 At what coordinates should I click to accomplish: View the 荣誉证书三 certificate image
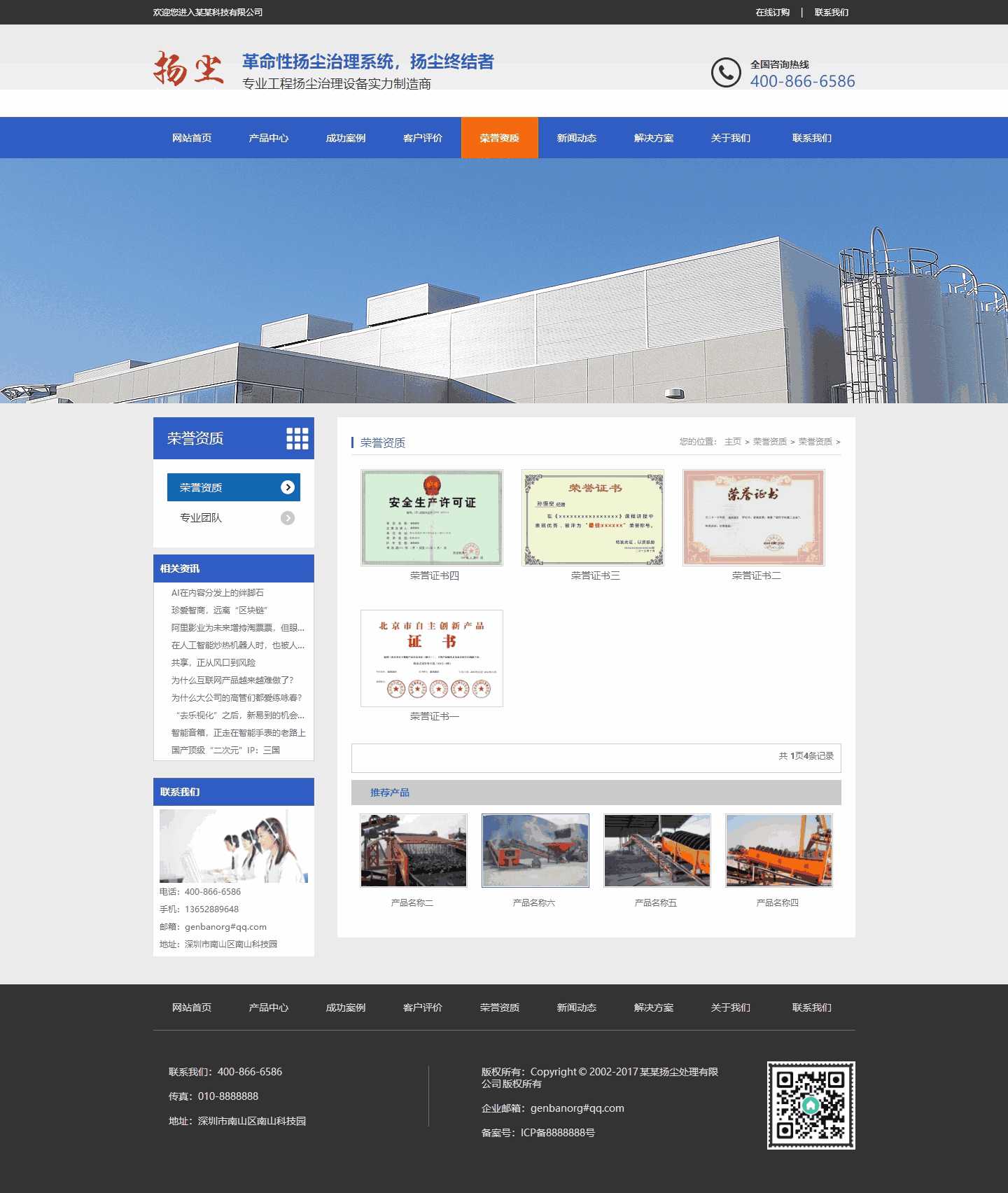[x=593, y=517]
